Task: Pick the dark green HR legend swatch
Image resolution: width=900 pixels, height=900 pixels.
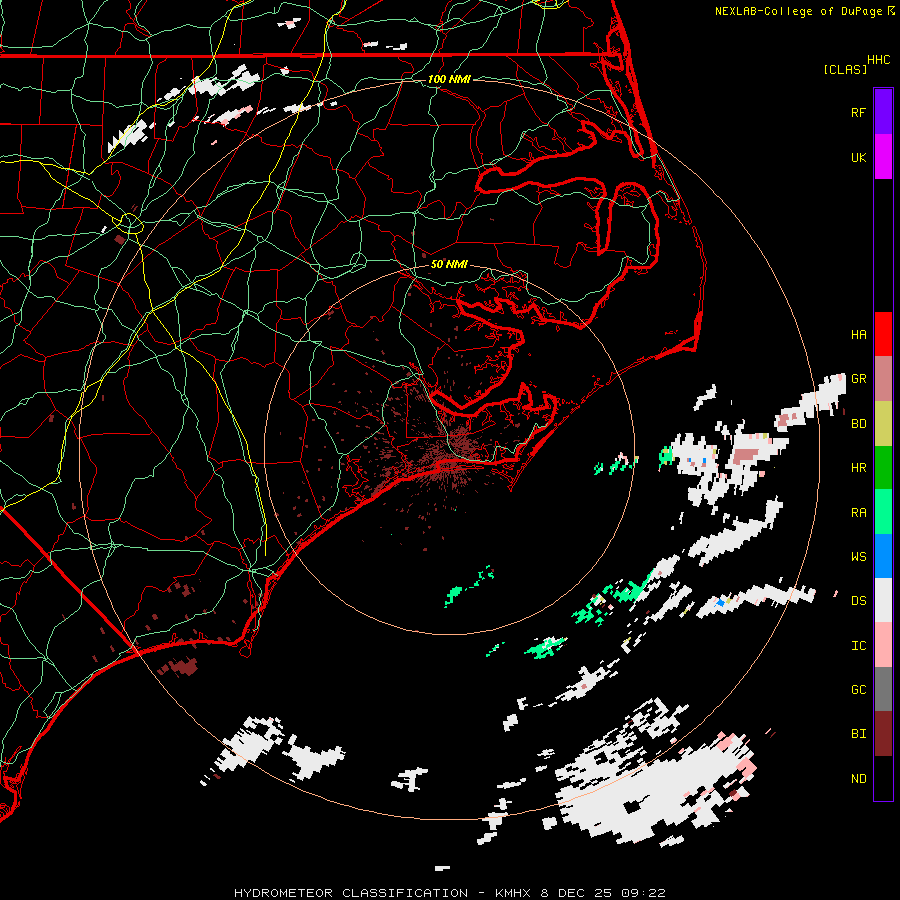Action: point(883,468)
